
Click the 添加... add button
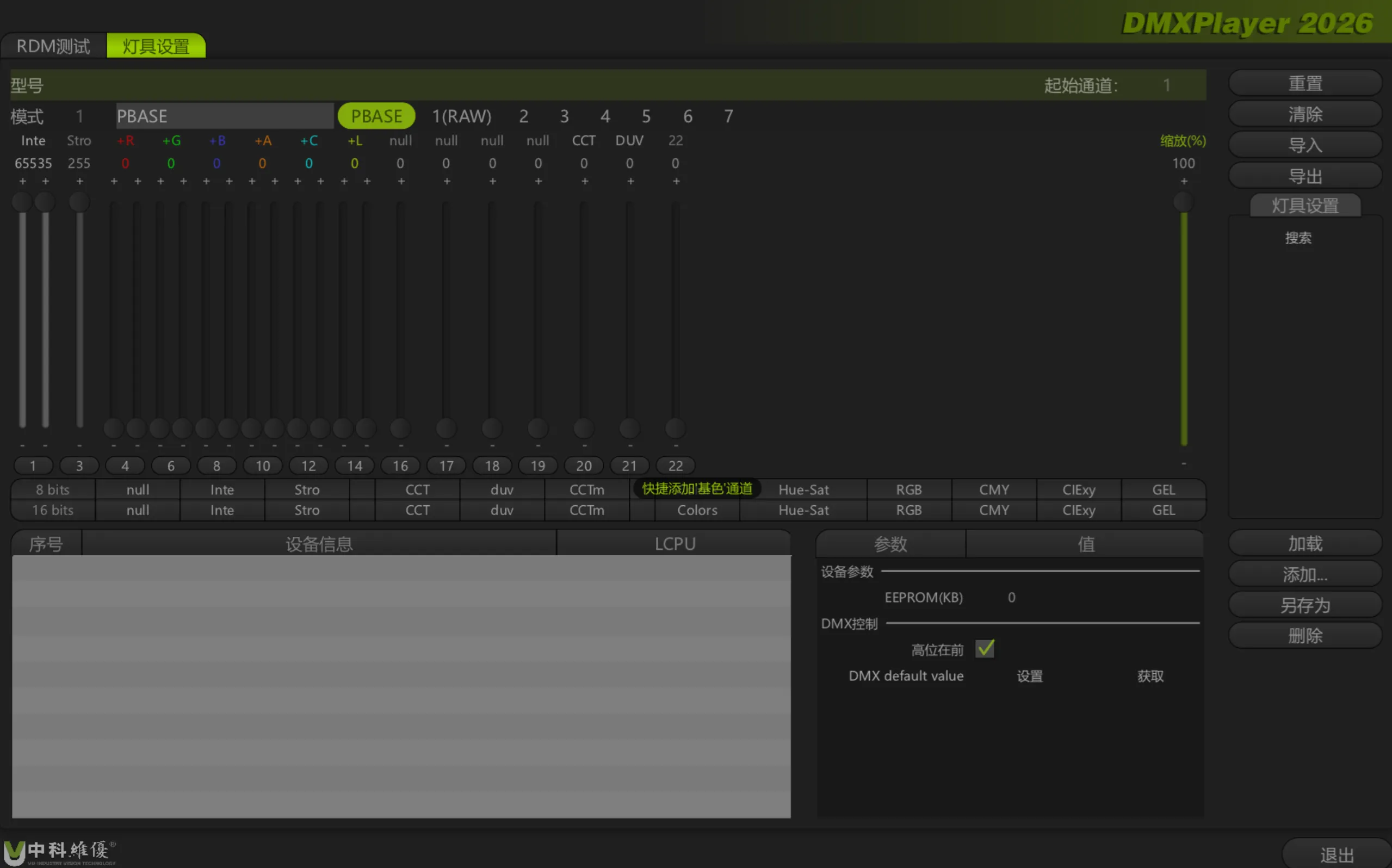coord(1305,574)
